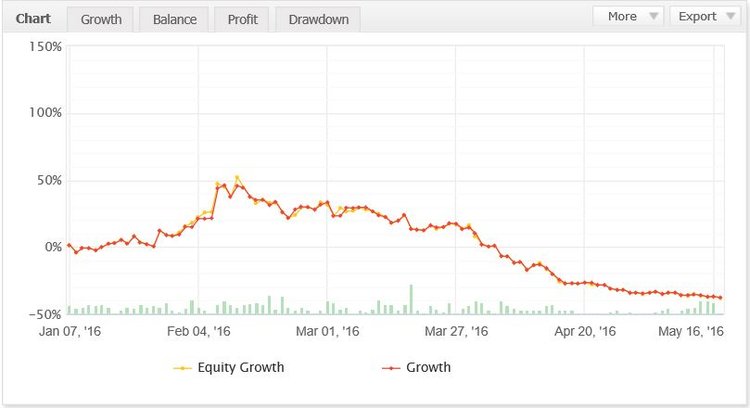Click the yellow Equity Growth legend marker
Image resolution: width=750 pixels, height=408 pixels.
tap(183, 368)
